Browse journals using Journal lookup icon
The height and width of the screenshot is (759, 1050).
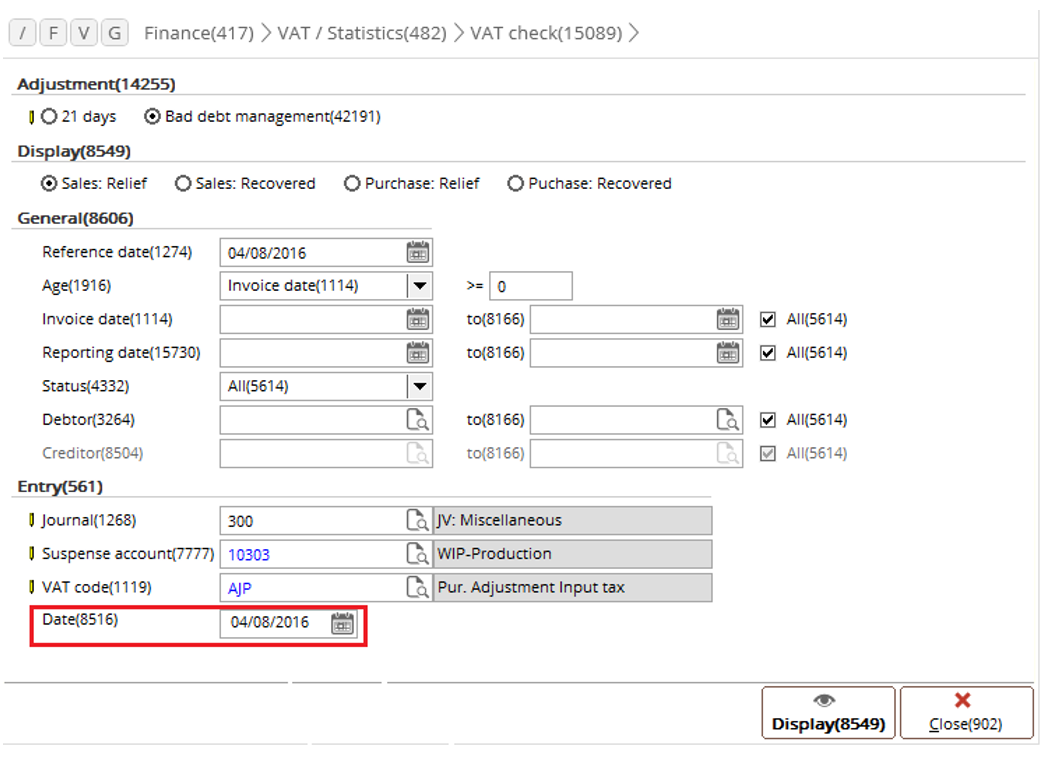click(x=417, y=521)
